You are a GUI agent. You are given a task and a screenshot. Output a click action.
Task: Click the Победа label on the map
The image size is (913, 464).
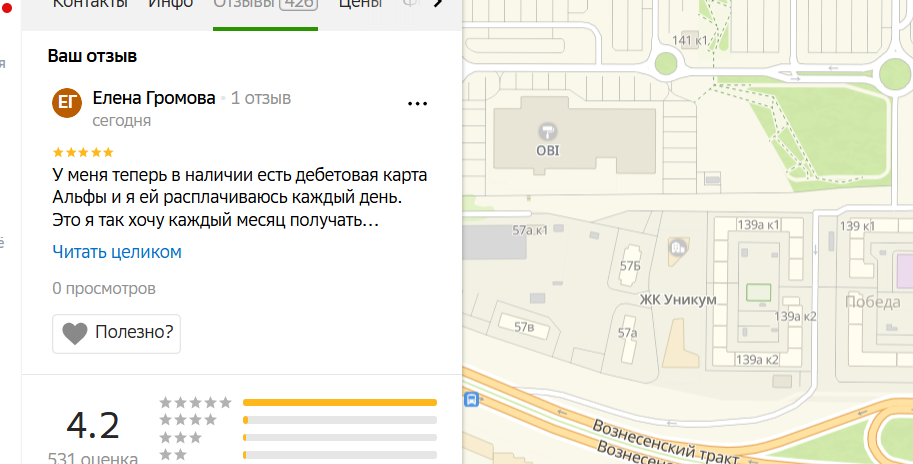pyautogui.click(x=872, y=302)
